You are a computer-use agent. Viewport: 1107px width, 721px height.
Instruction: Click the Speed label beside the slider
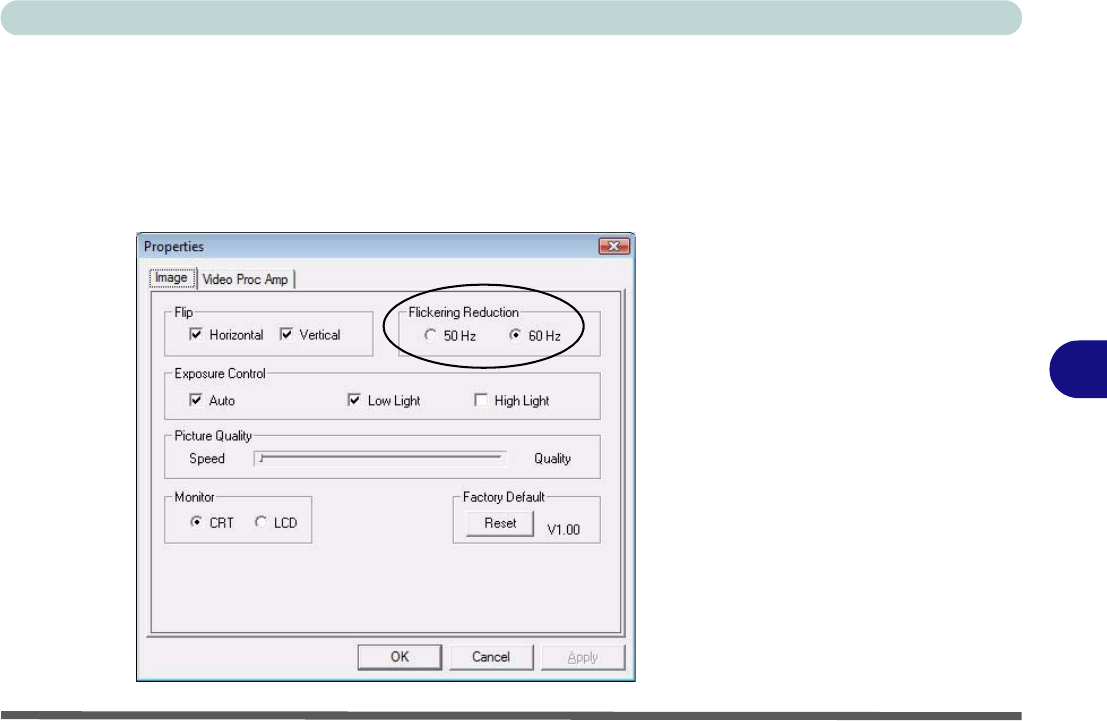tap(207, 458)
